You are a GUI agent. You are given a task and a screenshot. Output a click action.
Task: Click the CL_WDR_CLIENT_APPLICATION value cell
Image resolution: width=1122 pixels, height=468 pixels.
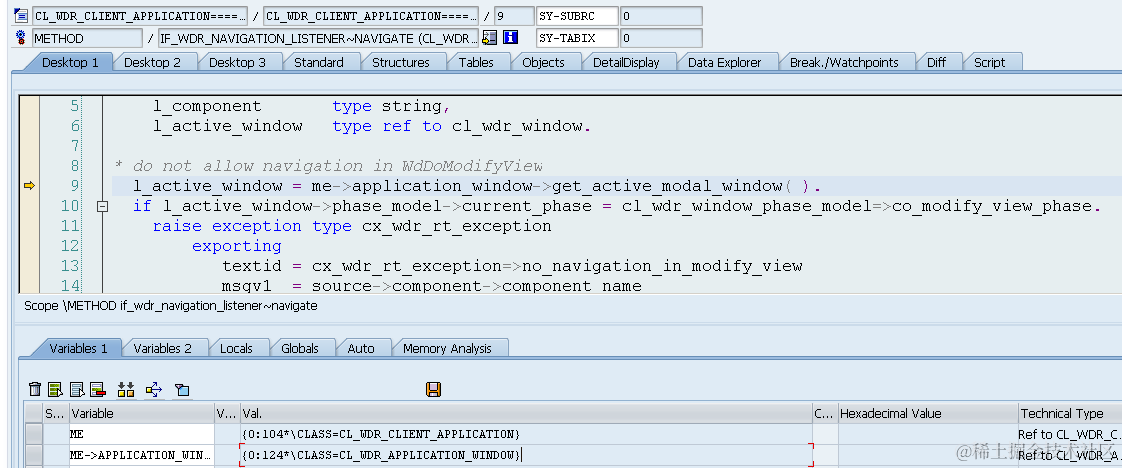click(526, 434)
